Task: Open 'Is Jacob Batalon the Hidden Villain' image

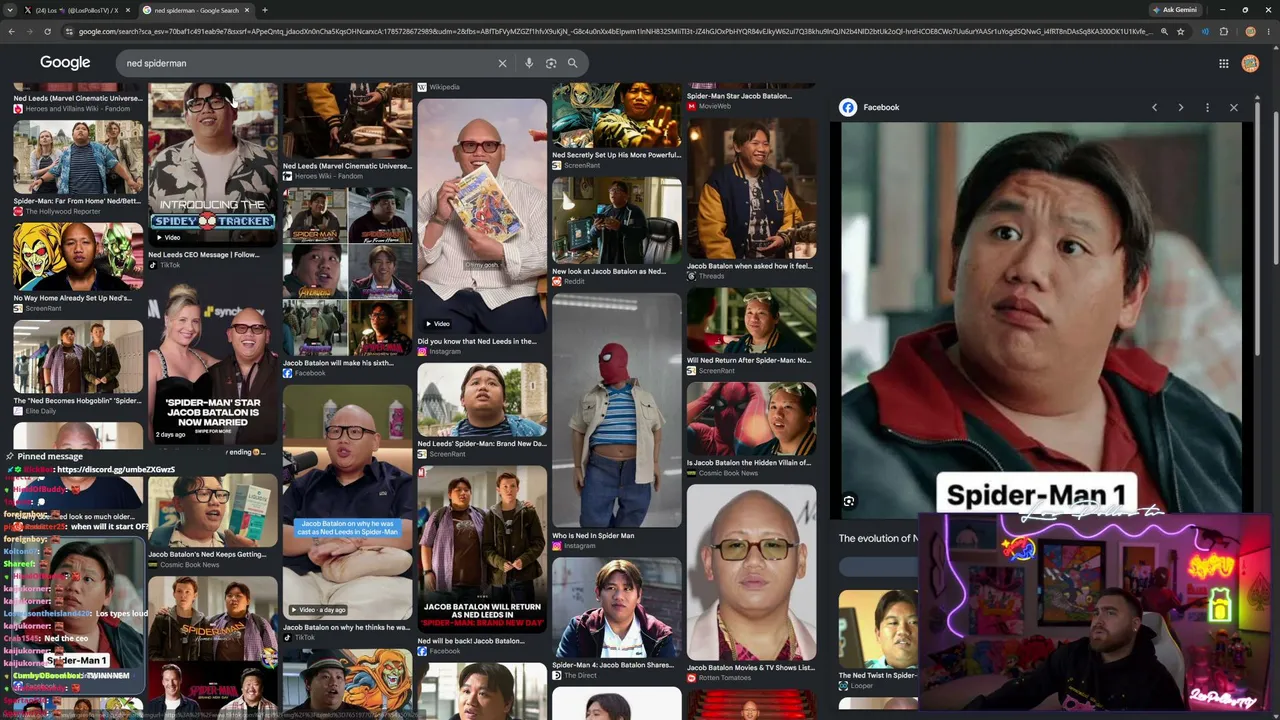Action: point(752,420)
